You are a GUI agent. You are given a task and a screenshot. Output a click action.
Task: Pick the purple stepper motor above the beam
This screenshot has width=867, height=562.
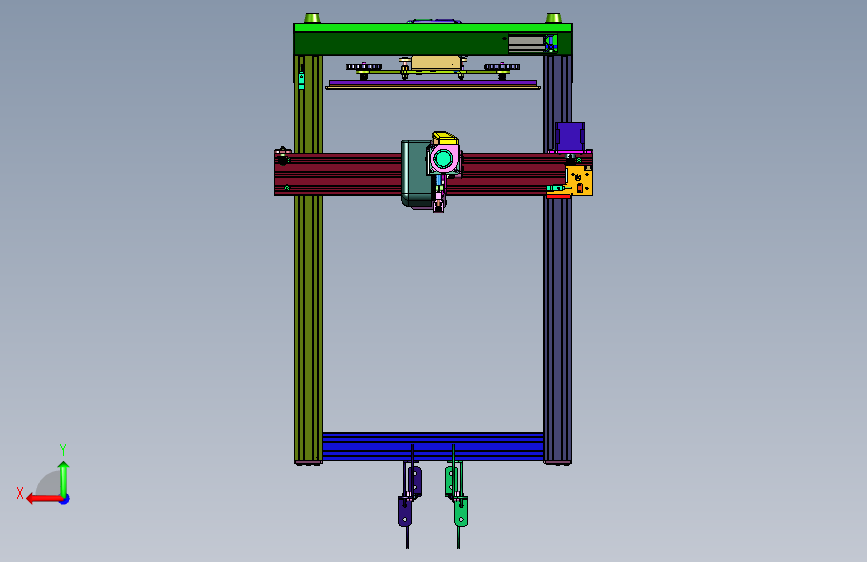(x=570, y=136)
